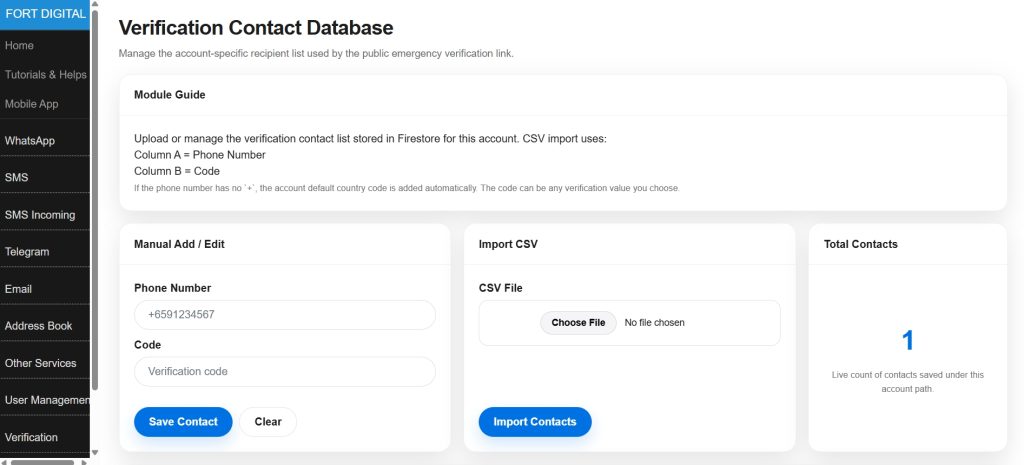Expand Other Services in the sidebar
The height and width of the screenshot is (465, 1024).
point(40,363)
